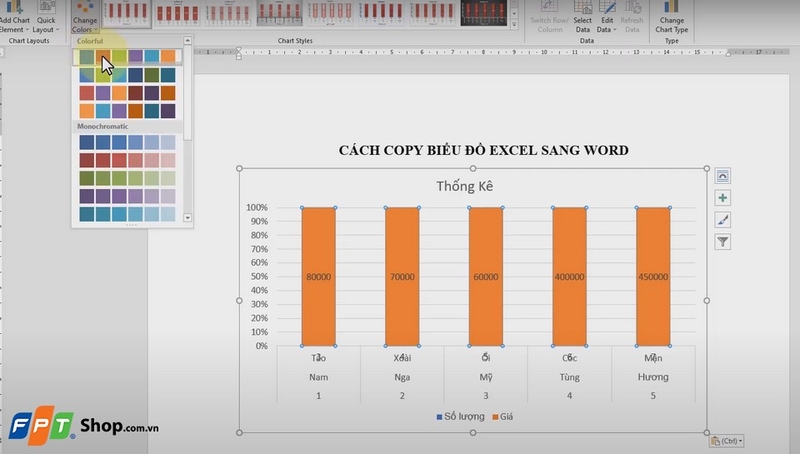
Task: Click the data label 400000
Action: pyautogui.click(x=569, y=277)
